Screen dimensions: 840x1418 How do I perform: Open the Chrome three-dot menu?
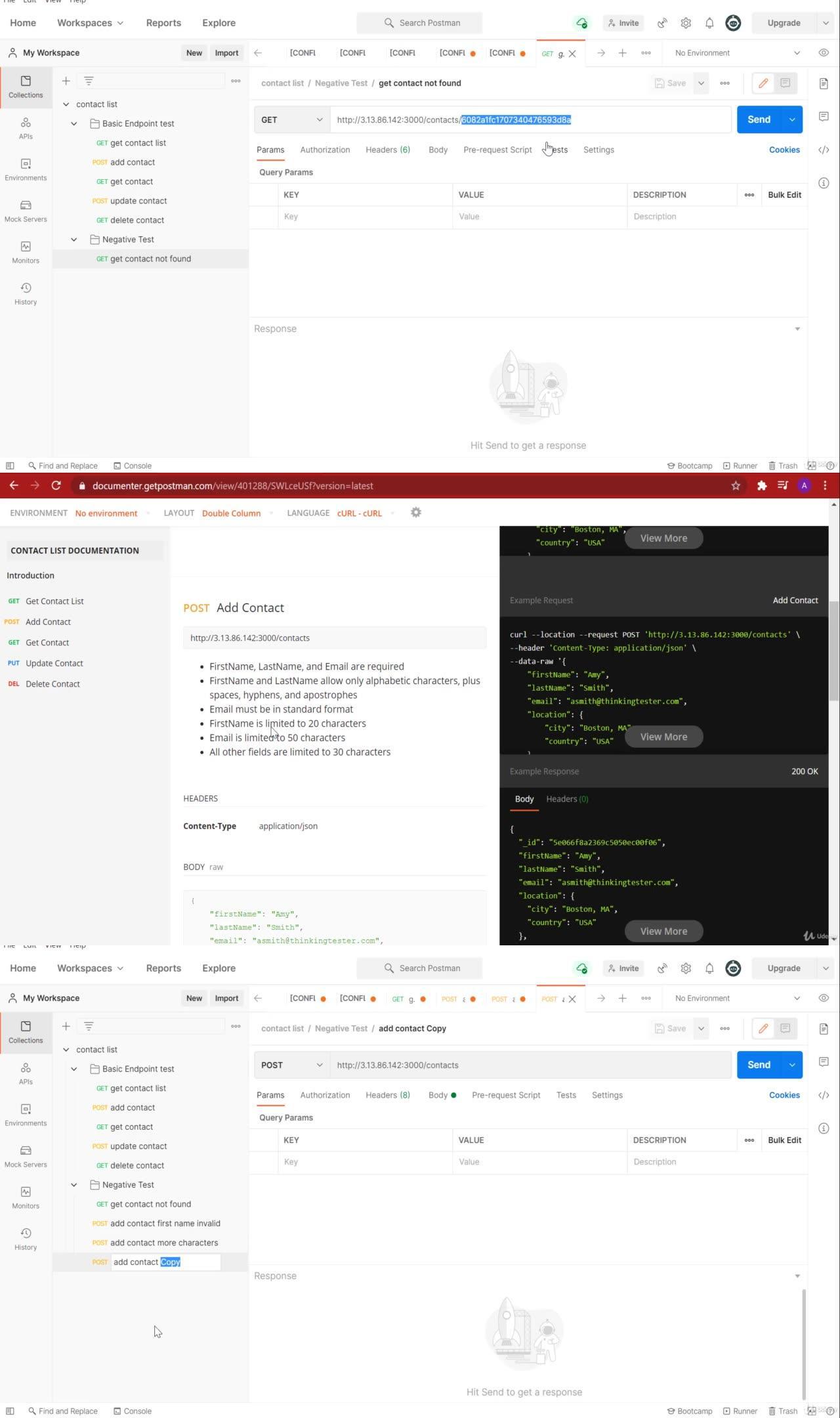(x=825, y=486)
